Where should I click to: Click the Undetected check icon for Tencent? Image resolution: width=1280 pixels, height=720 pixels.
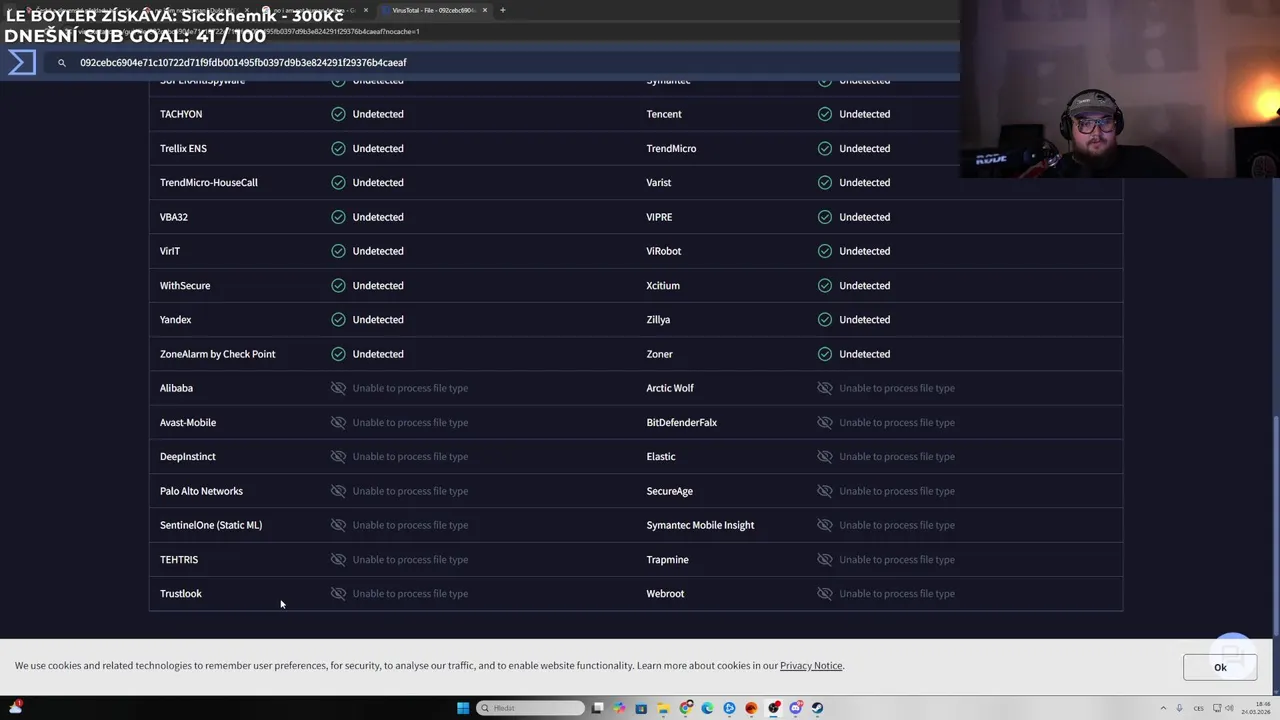825,114
